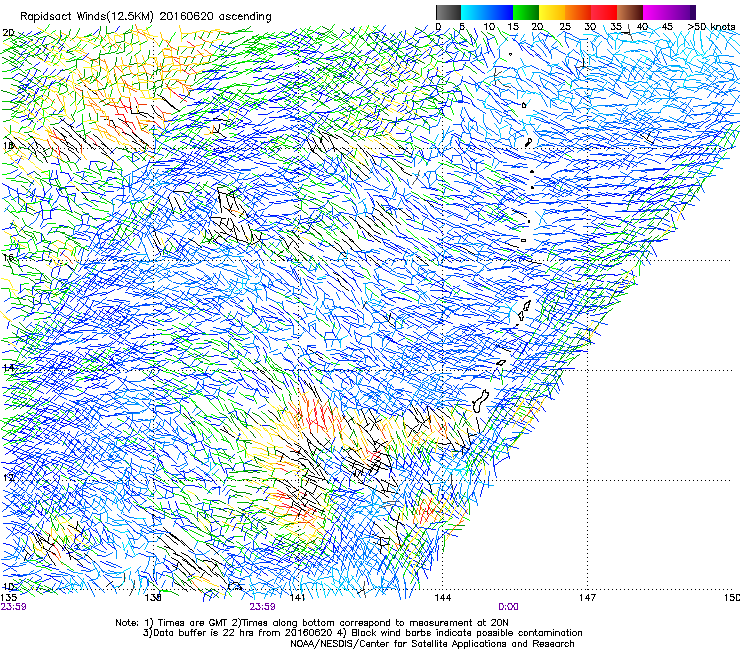This screenshot has width=740, height=650.
Task: Click the yellow 20-25 knots legend swatch
Action: [552, 12]
